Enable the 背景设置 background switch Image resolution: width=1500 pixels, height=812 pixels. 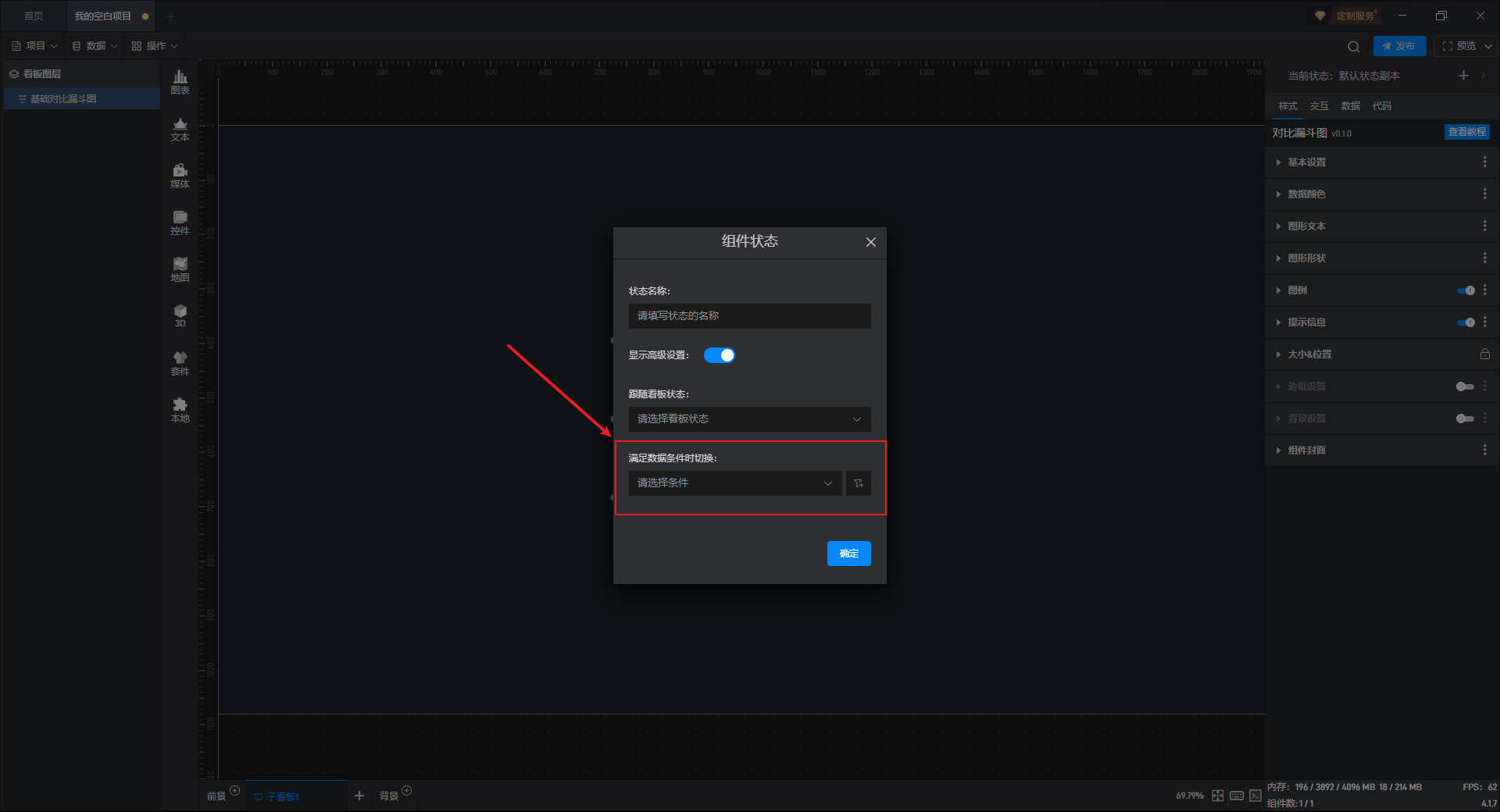tap(1465, 418)
